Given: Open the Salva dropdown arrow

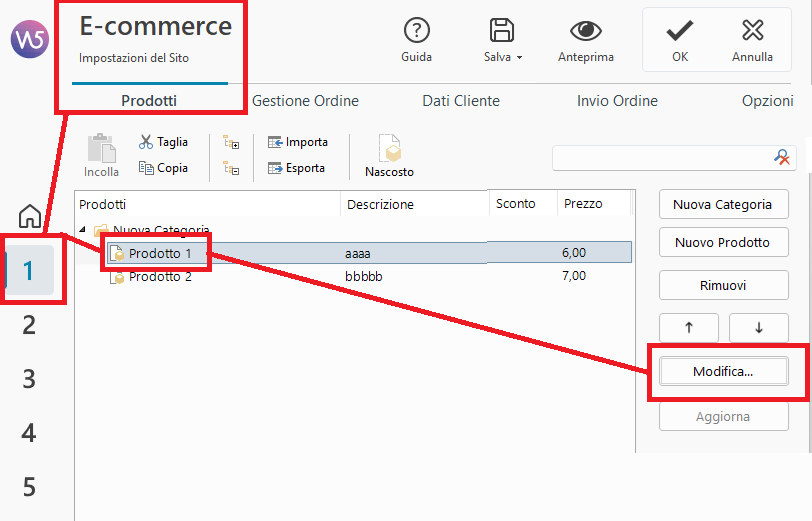Looking at the screenshot, I should [519, 57].
